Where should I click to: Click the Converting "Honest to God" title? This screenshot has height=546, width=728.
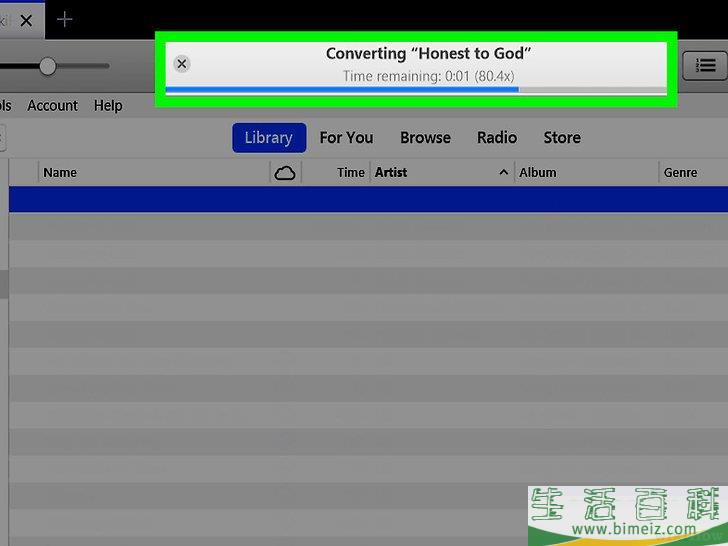click(x=428, y=54)
